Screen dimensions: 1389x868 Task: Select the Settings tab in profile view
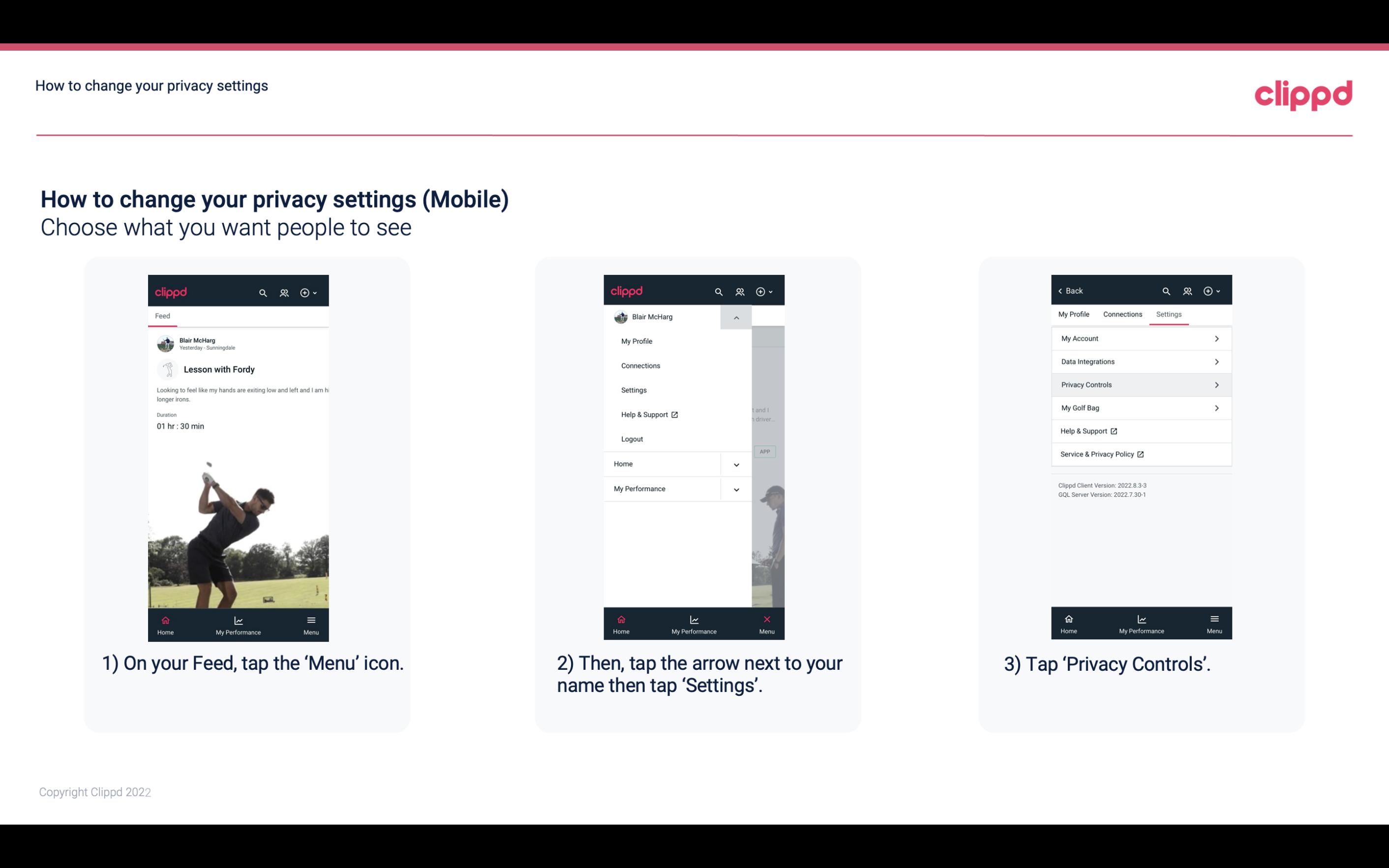pos(1169,314)
